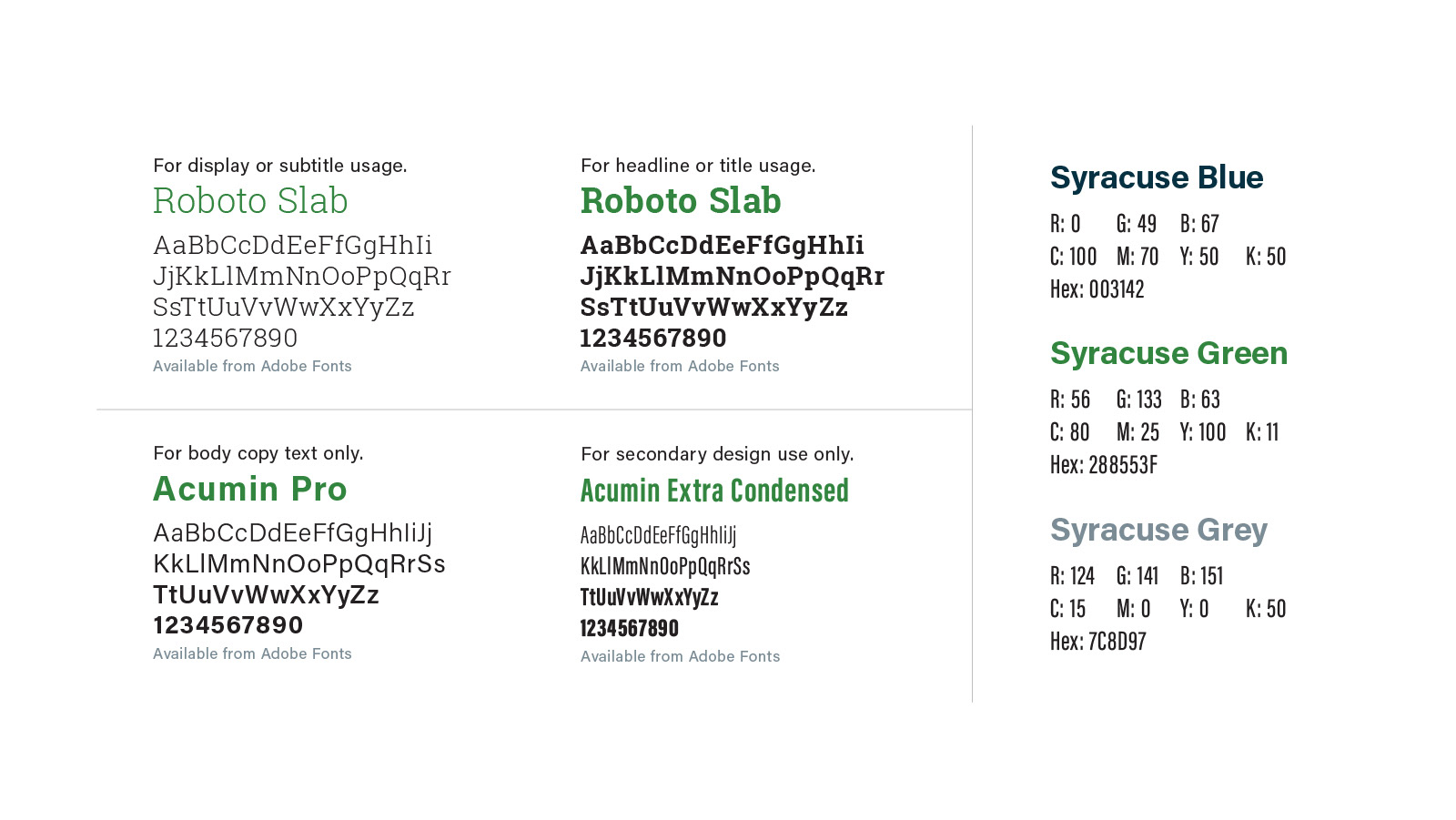Click the 'R: 124' Syracuse Grey value
The width and height of the screenshot is (1456, 820).
[1072, 576]
